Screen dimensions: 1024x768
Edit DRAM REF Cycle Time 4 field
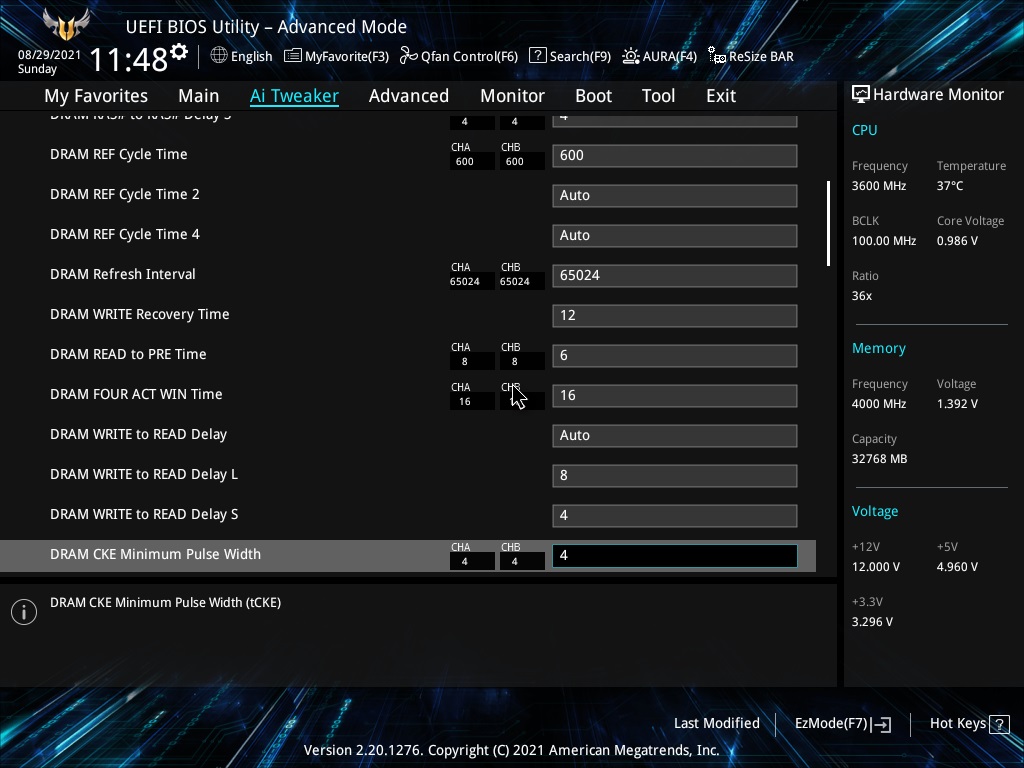(x=675, y=235)
